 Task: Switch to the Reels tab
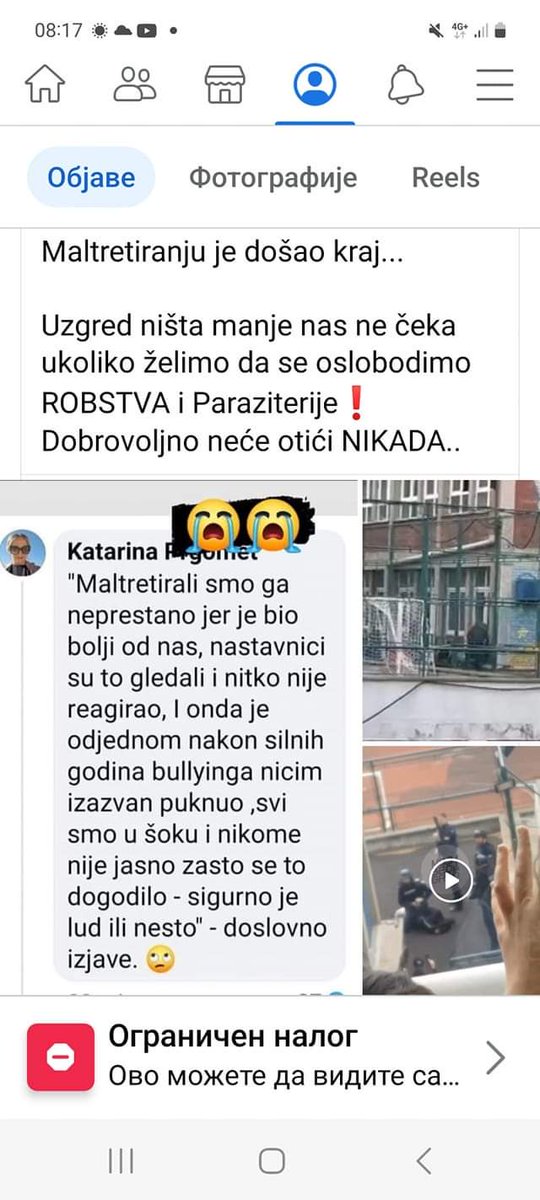tap(446, 178)
